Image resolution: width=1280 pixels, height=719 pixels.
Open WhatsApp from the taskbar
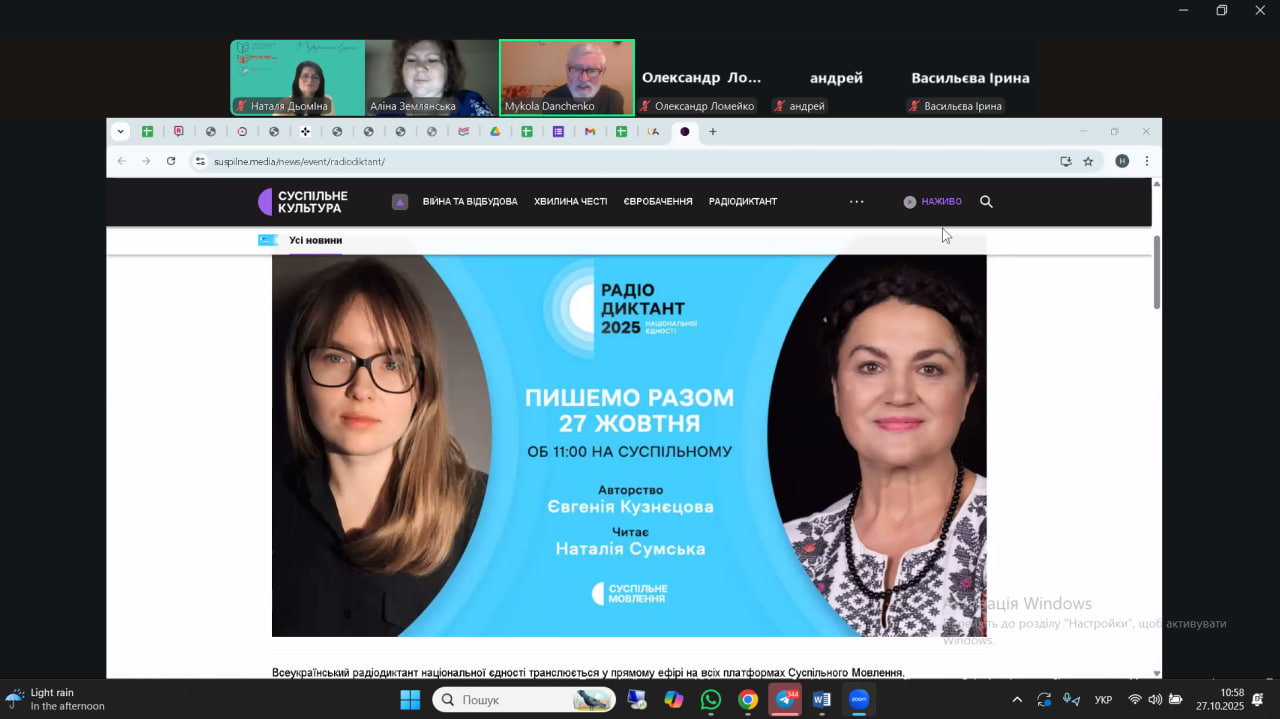point(711,700)
